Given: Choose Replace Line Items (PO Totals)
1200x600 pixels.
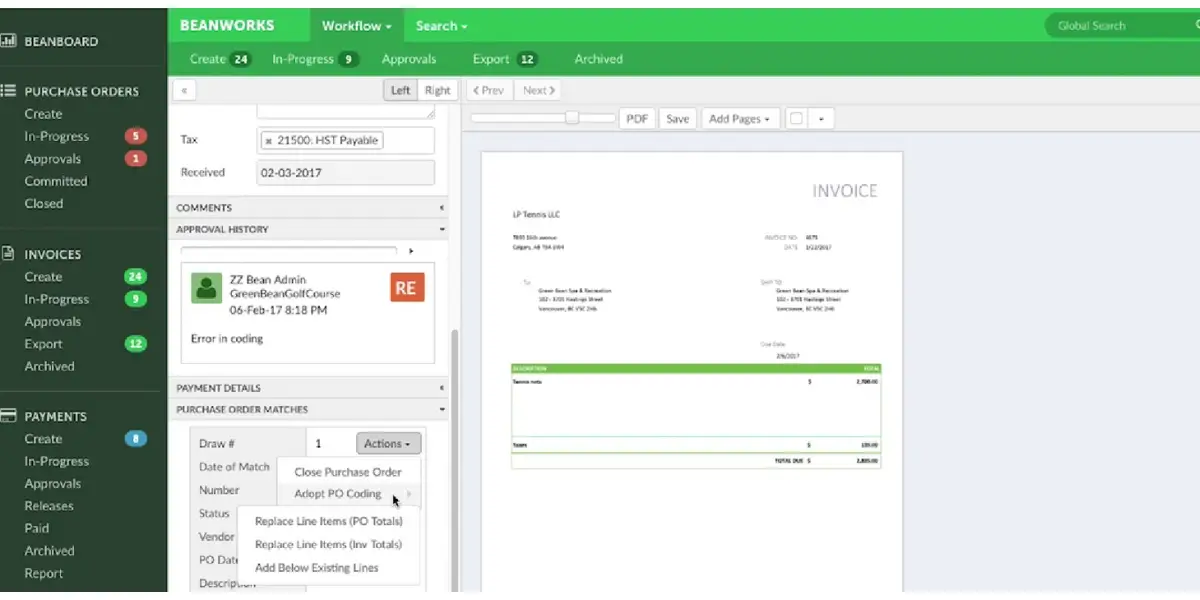Looking at the screenshot, I should click(x=328, y=521).
